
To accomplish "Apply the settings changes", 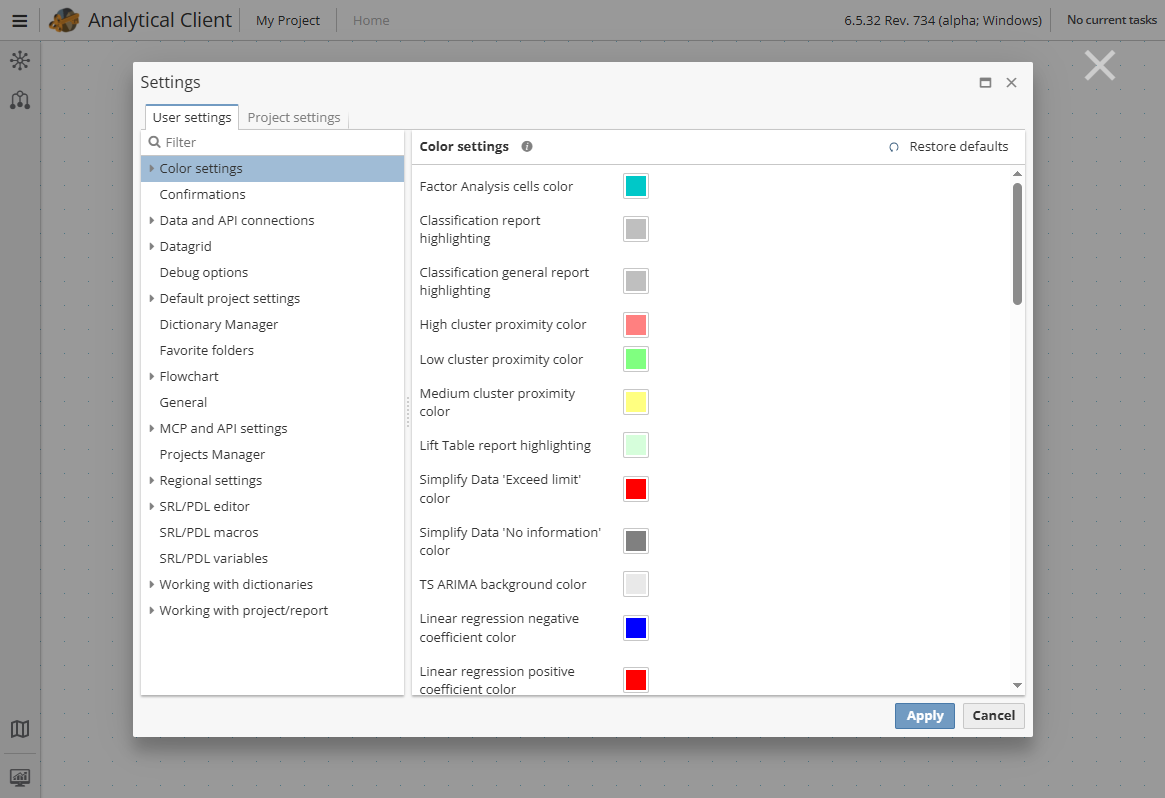I will point(924,715).
